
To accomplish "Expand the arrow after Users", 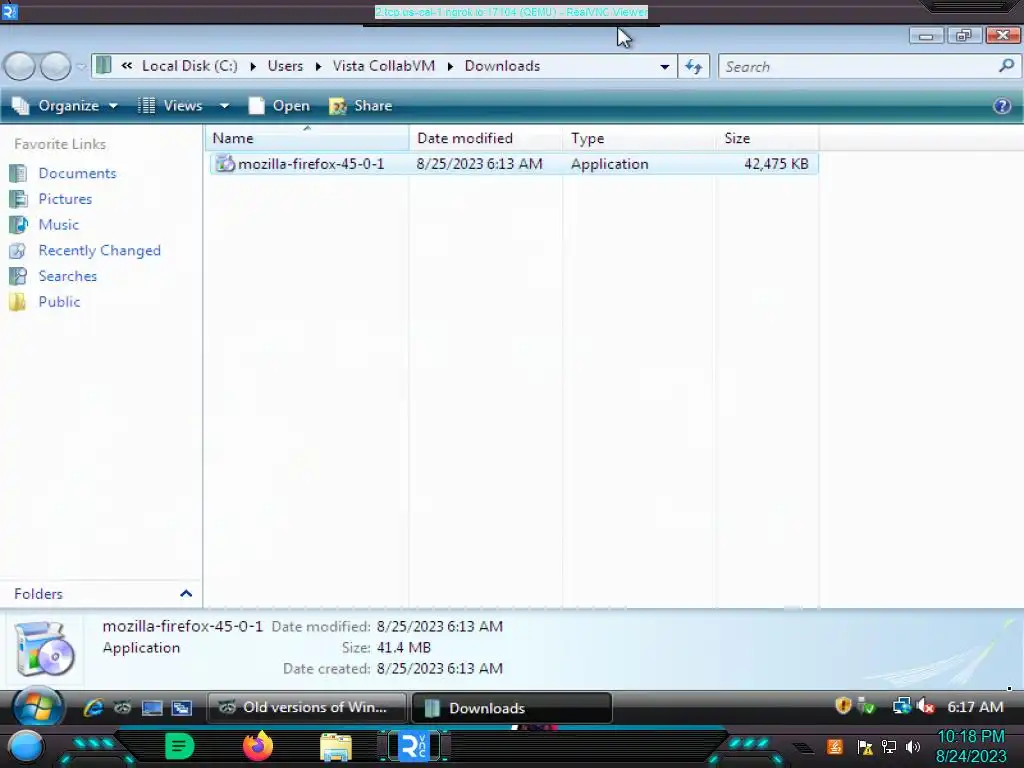I will coord(318,67).
